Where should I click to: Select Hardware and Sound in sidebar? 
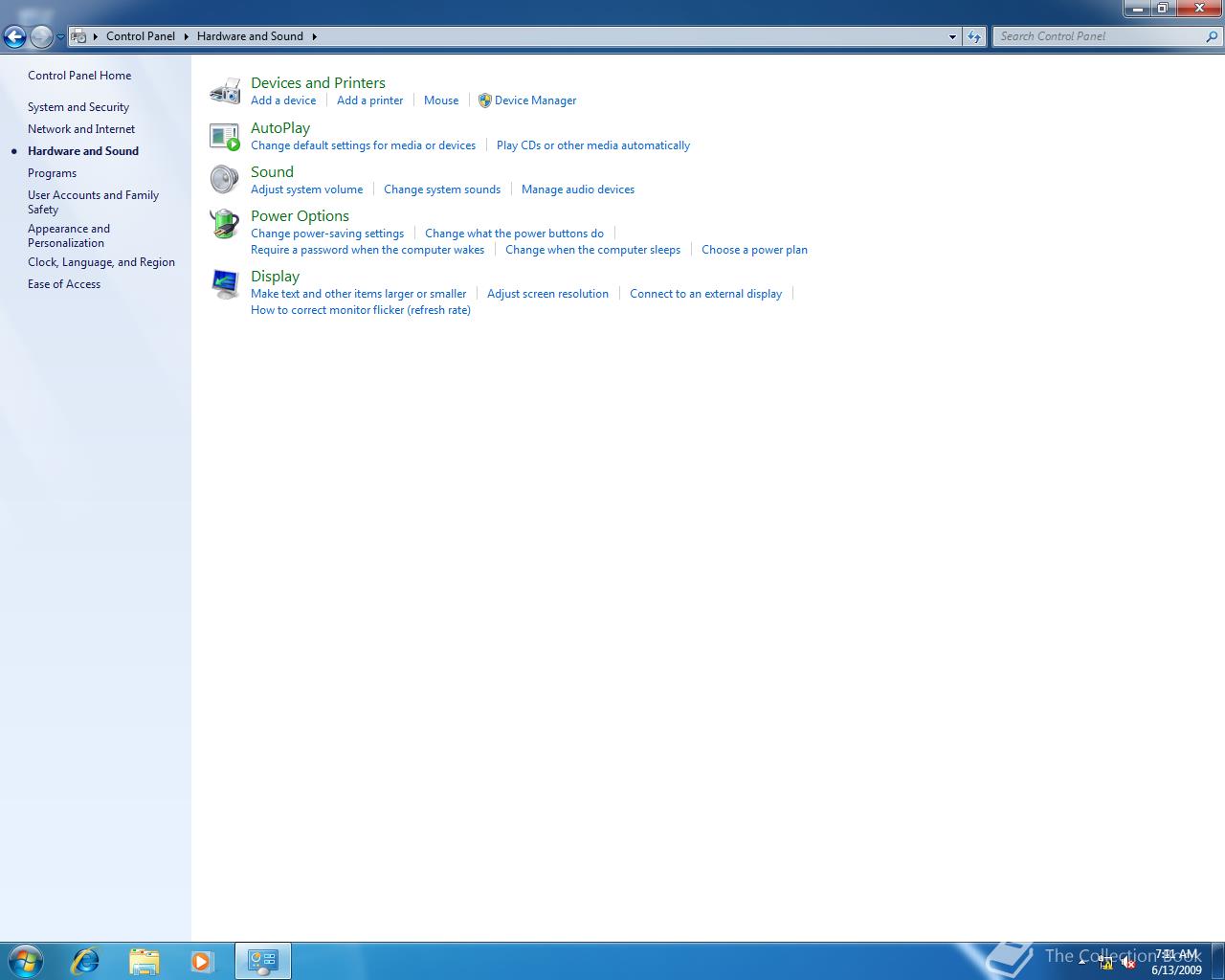[x=83, y=151]
